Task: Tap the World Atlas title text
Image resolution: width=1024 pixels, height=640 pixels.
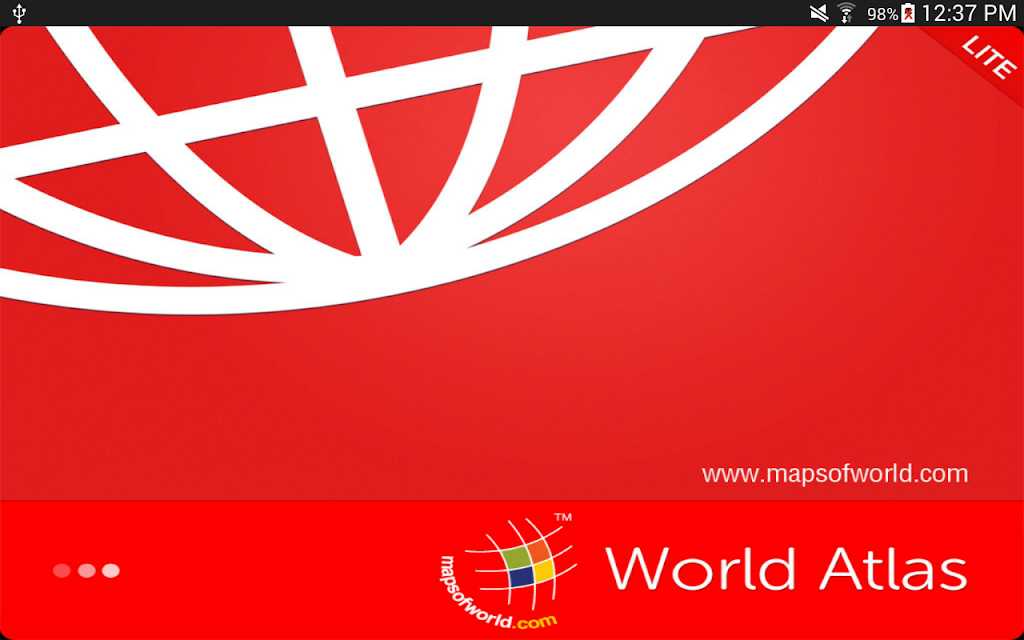Action: pyautogui.click(x=786, y=569)
